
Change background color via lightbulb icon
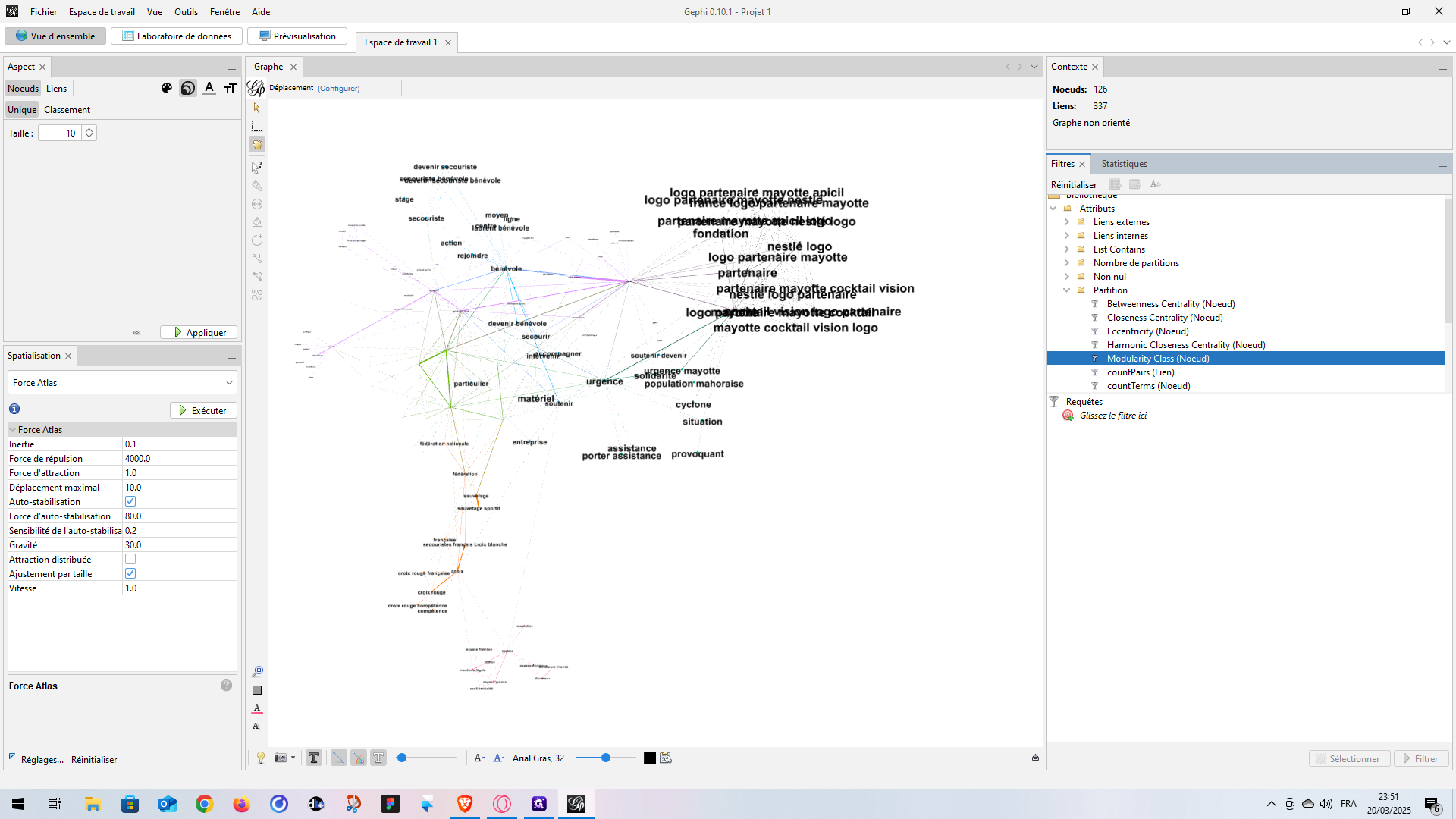click(x=261, y=758)
